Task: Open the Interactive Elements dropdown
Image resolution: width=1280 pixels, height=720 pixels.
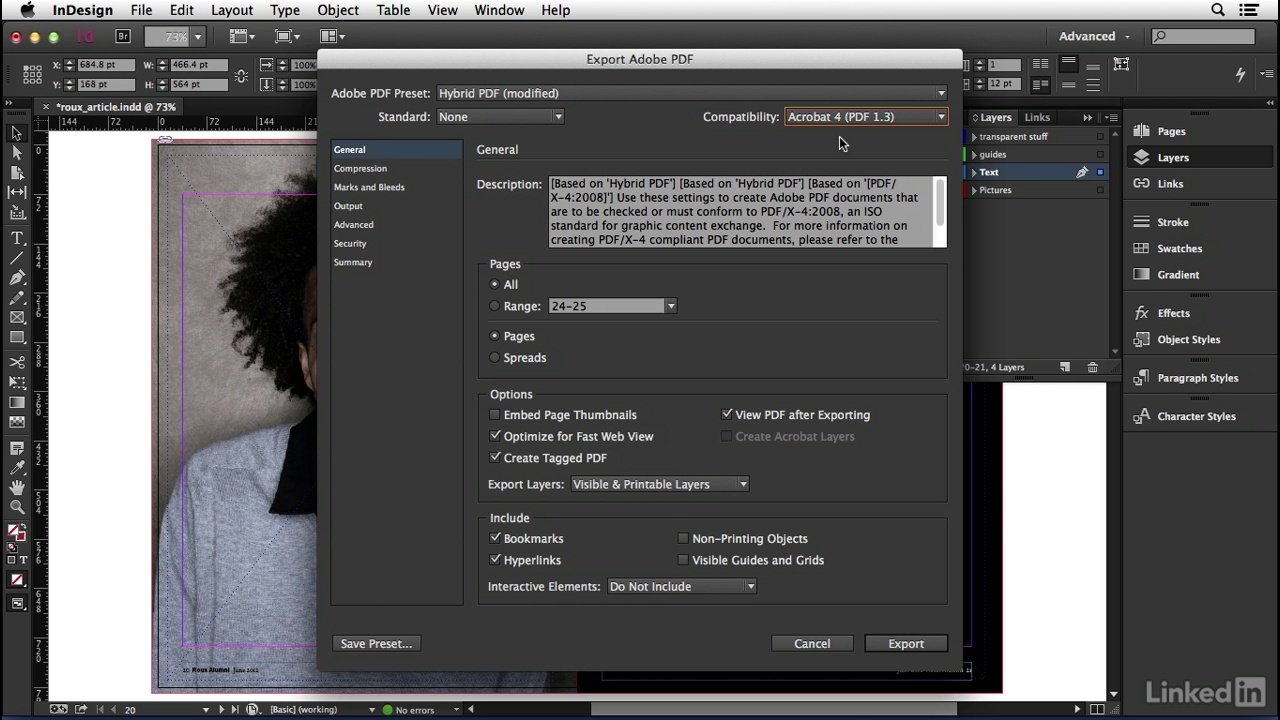Action: pyautogui.click(x=682, y=586)
